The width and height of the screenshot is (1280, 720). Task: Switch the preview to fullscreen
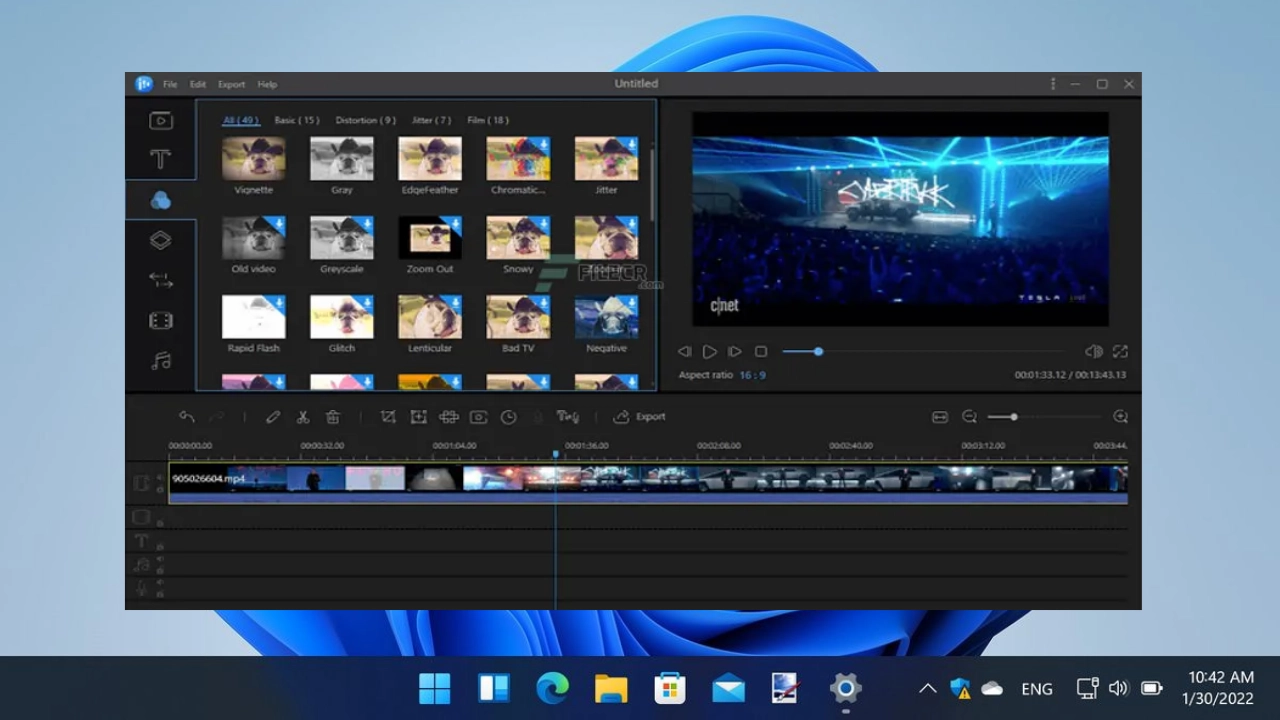click(1120, 352)
